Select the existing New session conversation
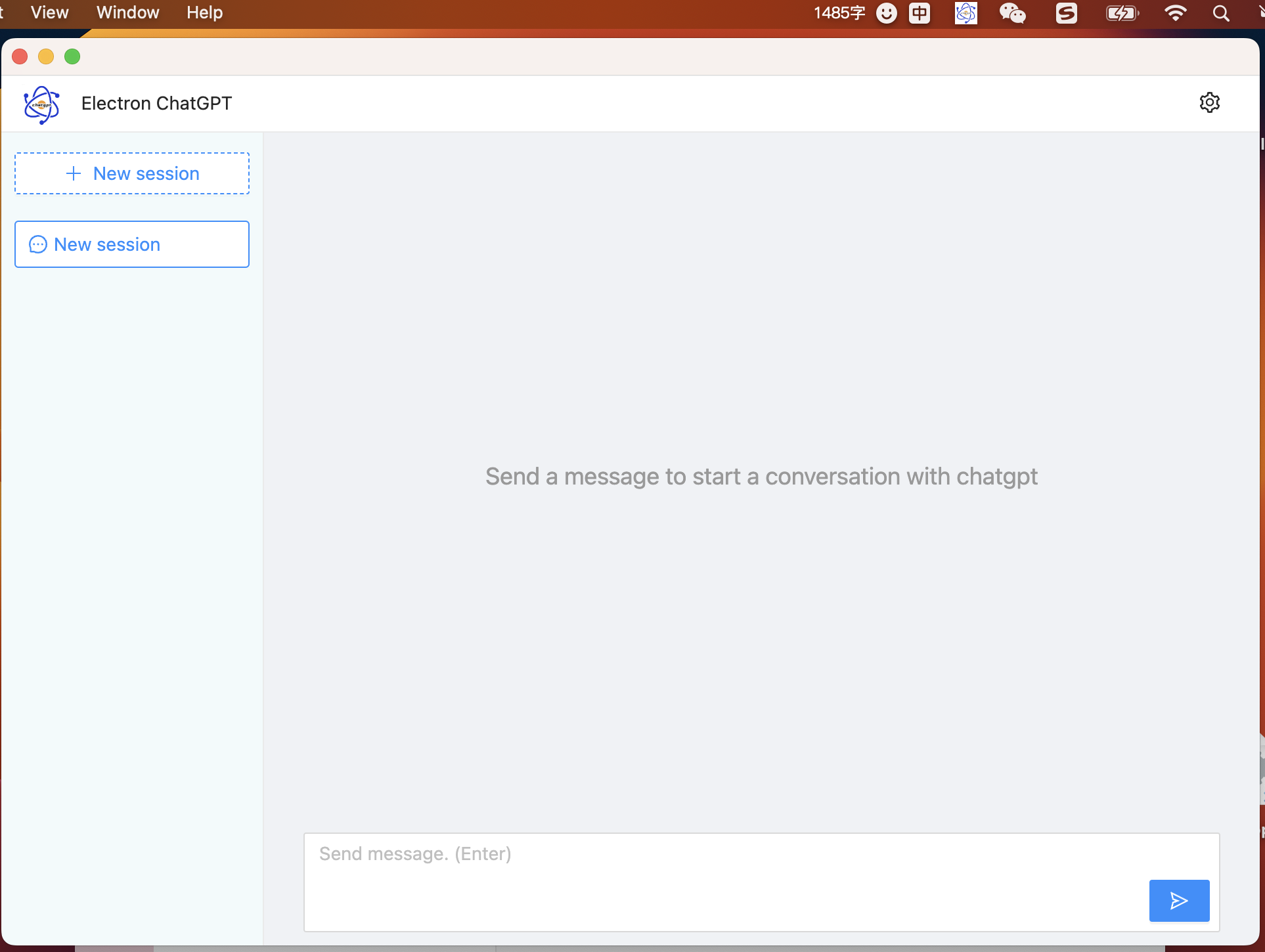 (x=132, y=244)
